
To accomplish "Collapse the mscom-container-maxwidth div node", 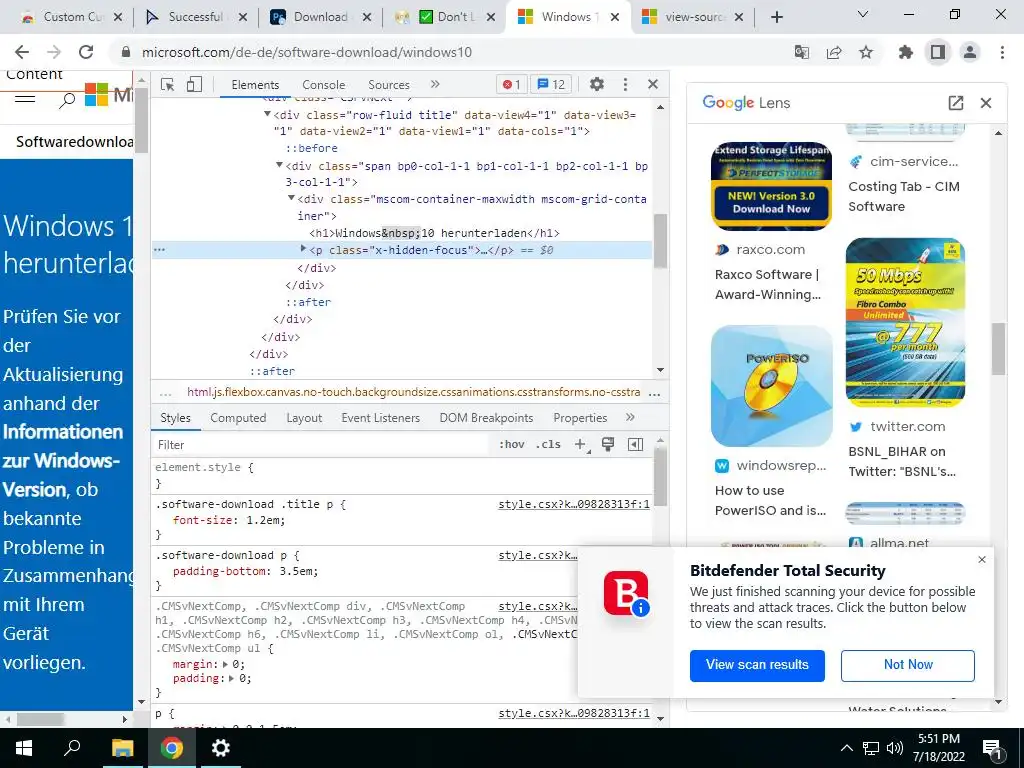I will (291, 198).
